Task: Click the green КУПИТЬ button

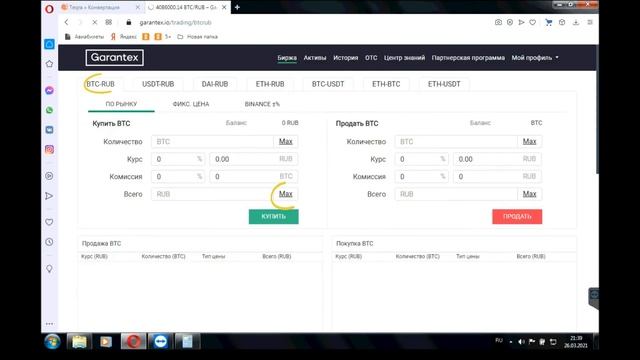Action: click(x=273, y=216)
